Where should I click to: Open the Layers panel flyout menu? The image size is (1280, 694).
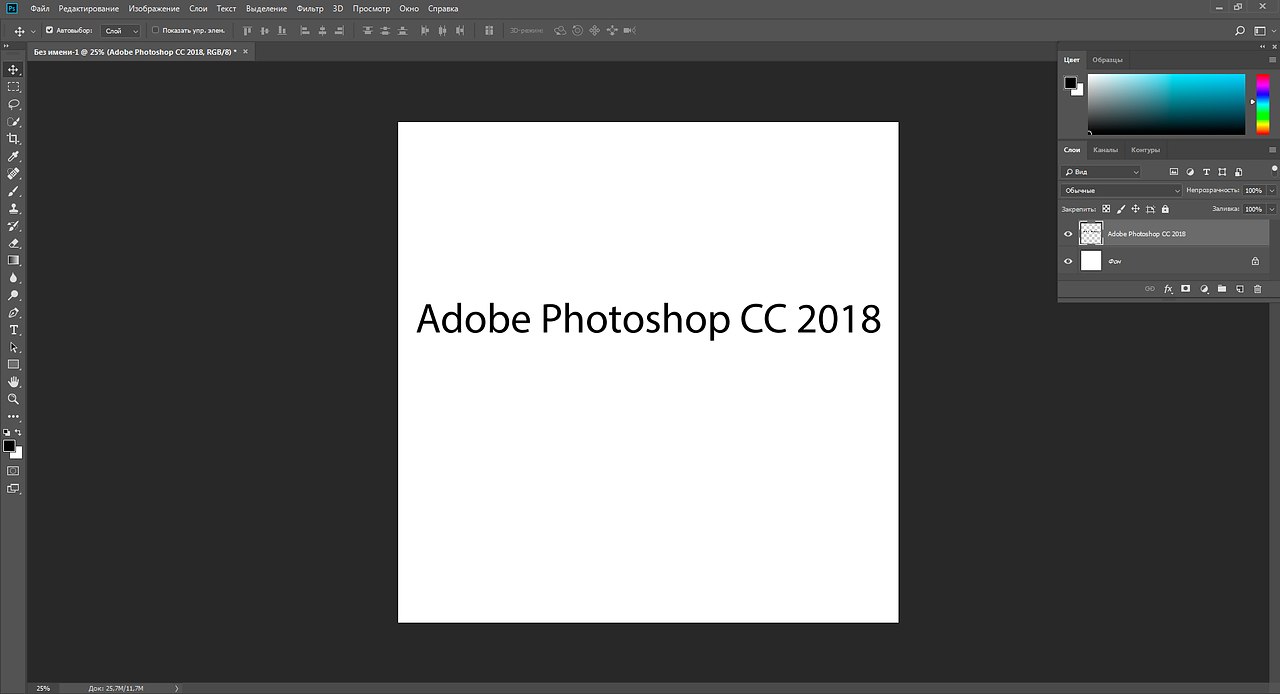1272,150
